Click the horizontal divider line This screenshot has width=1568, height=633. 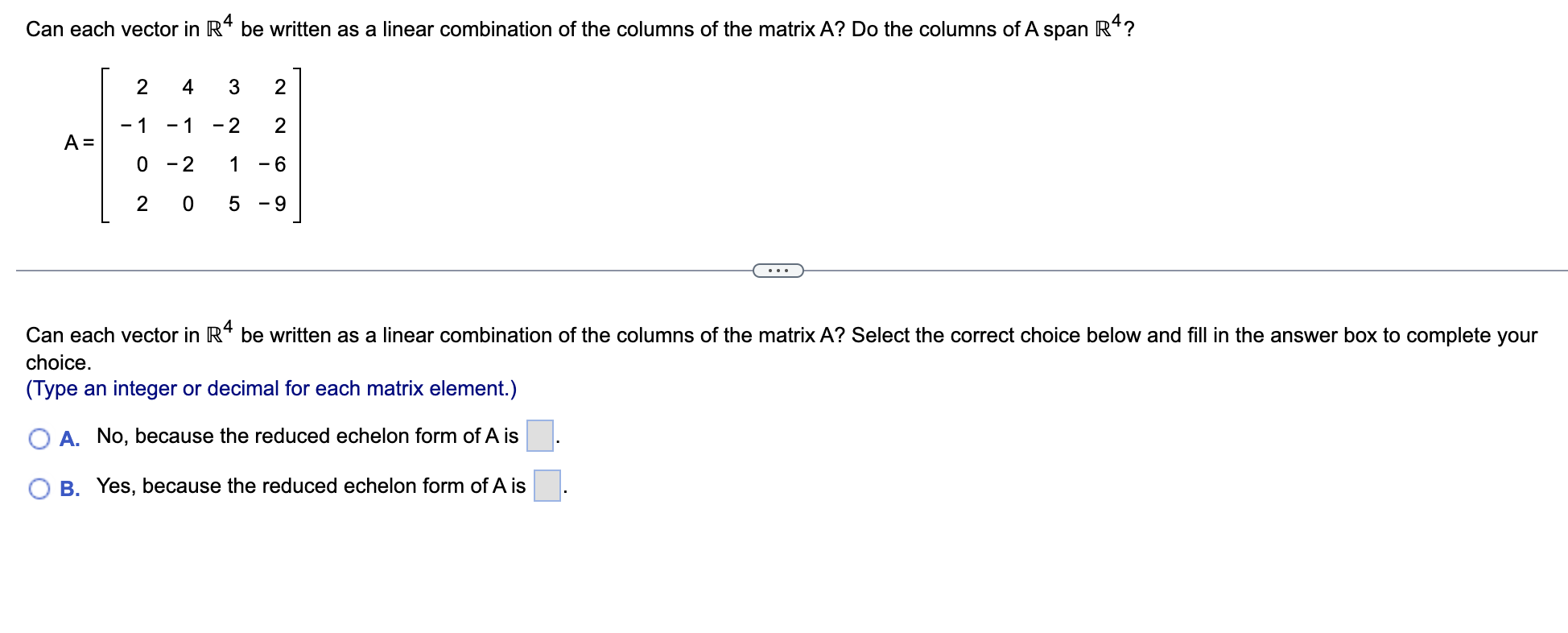point(362,270)
